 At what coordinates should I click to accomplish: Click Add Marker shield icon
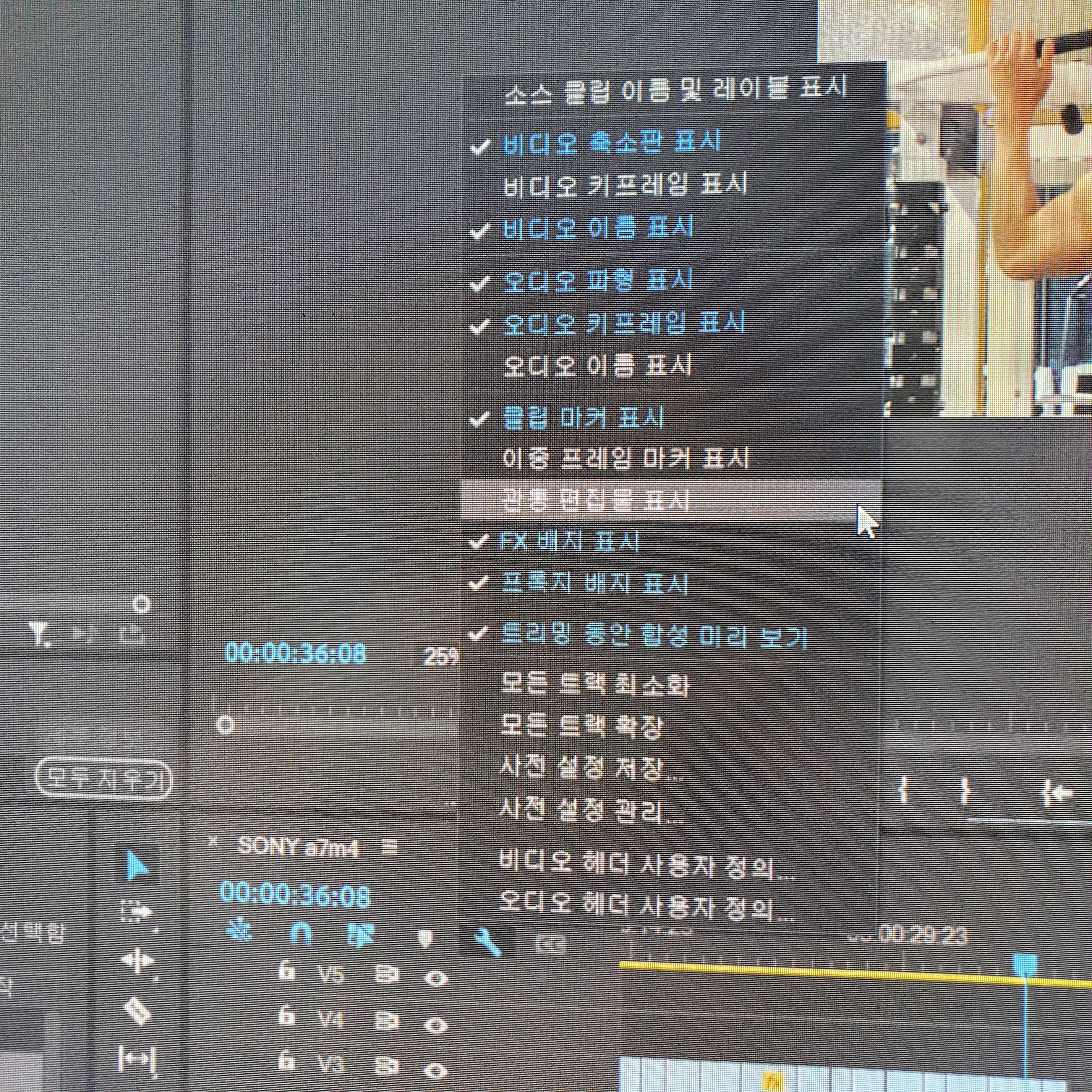pyautogui.click(x=425, y=938)
